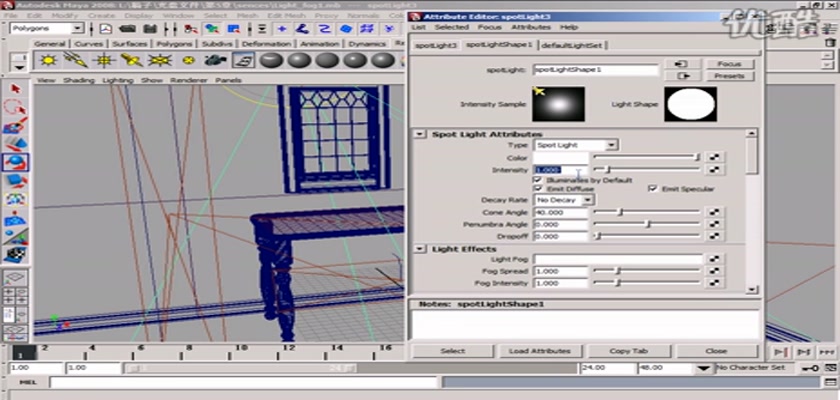Select the arrow Select tool
840x400 pixels.
click(x=16, y=89)
